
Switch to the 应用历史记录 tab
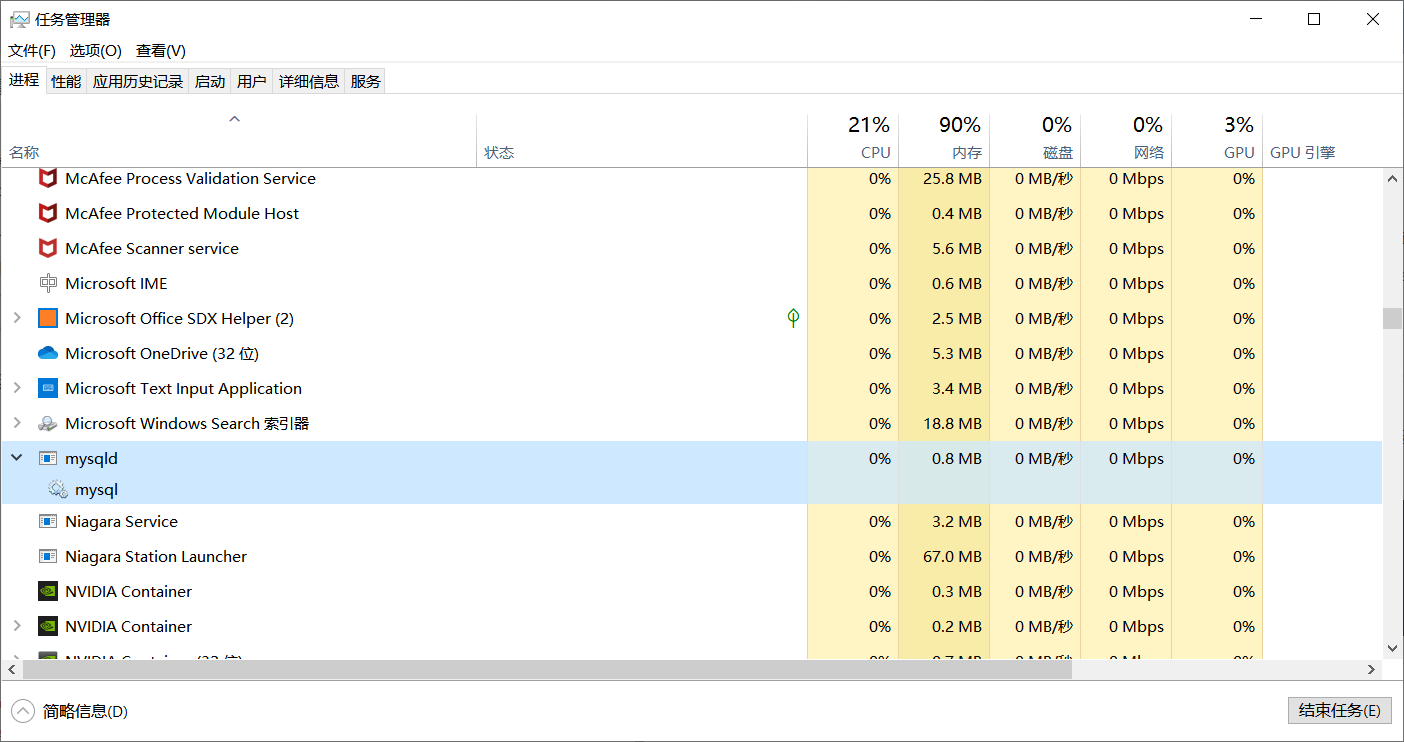pyautogui.click(x=138, y=82)
